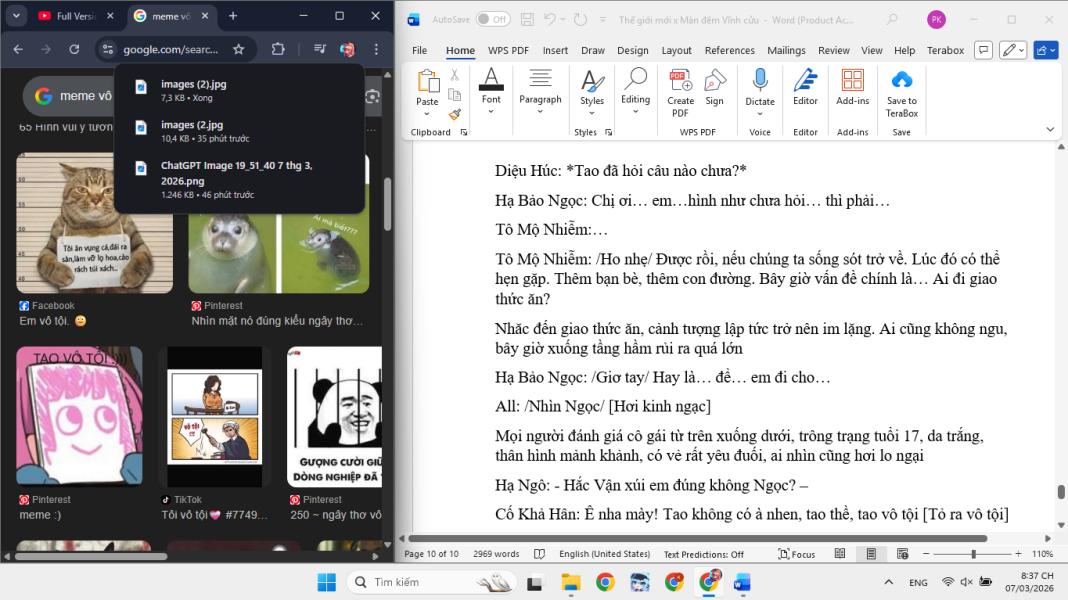Switch to Read Mode view icon

[x=840, y=554]
